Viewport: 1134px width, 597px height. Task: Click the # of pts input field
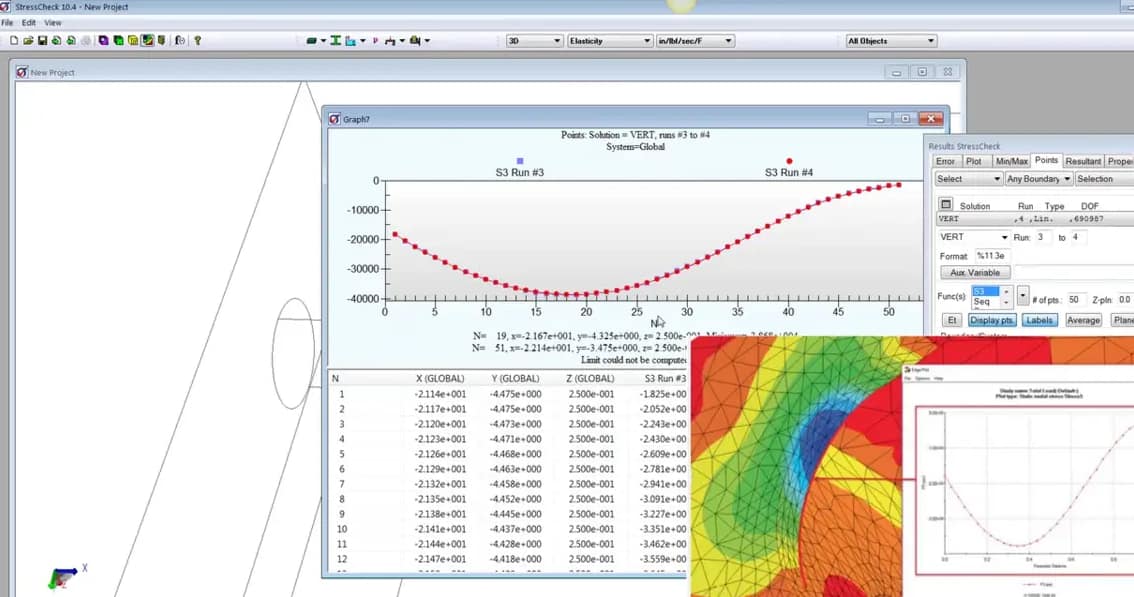pyautogui.click(x=1077, y=298)
